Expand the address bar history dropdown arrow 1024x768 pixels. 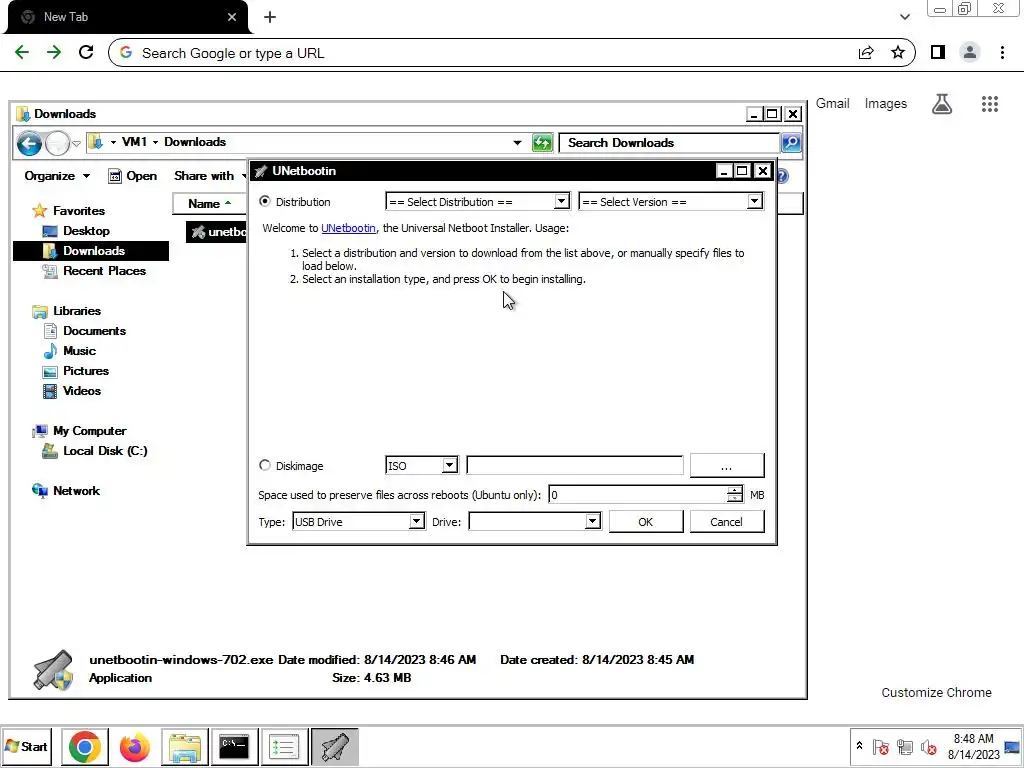[x=517, y=142]
